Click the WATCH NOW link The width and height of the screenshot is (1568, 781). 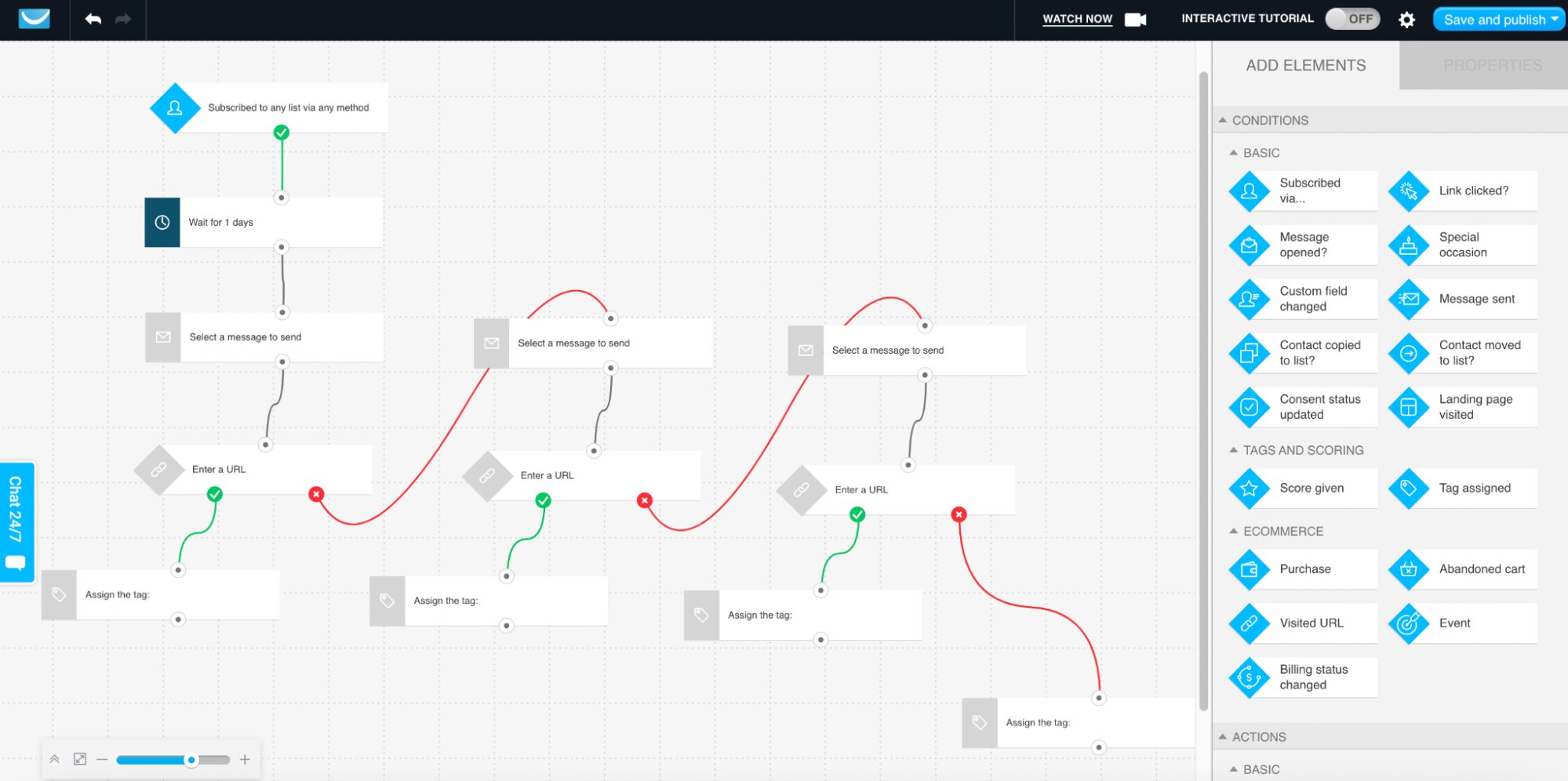[1077, 19]
